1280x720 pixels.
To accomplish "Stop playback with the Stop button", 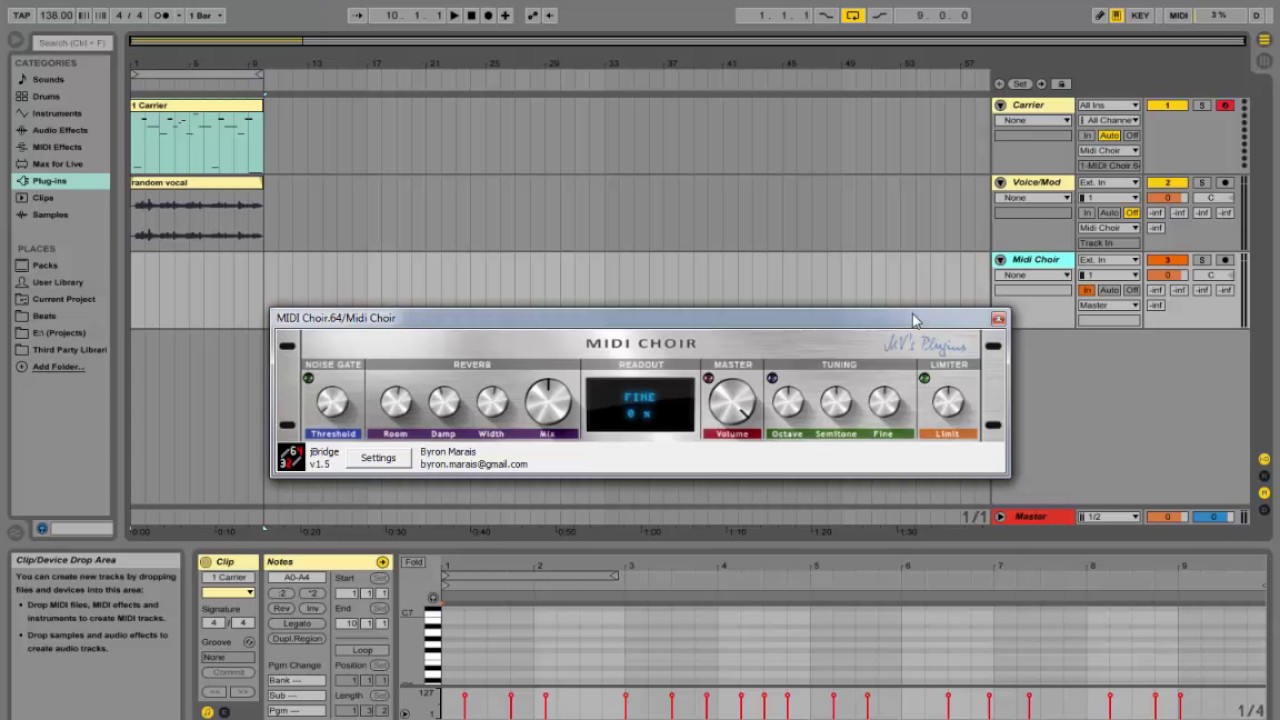I will pyautogui.click(x=470, y=15).
